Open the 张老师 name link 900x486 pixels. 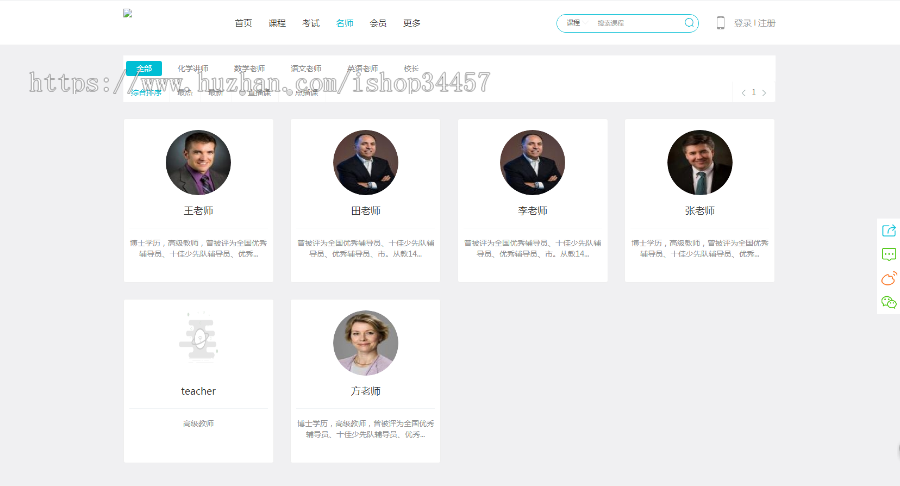click(700, 211)
